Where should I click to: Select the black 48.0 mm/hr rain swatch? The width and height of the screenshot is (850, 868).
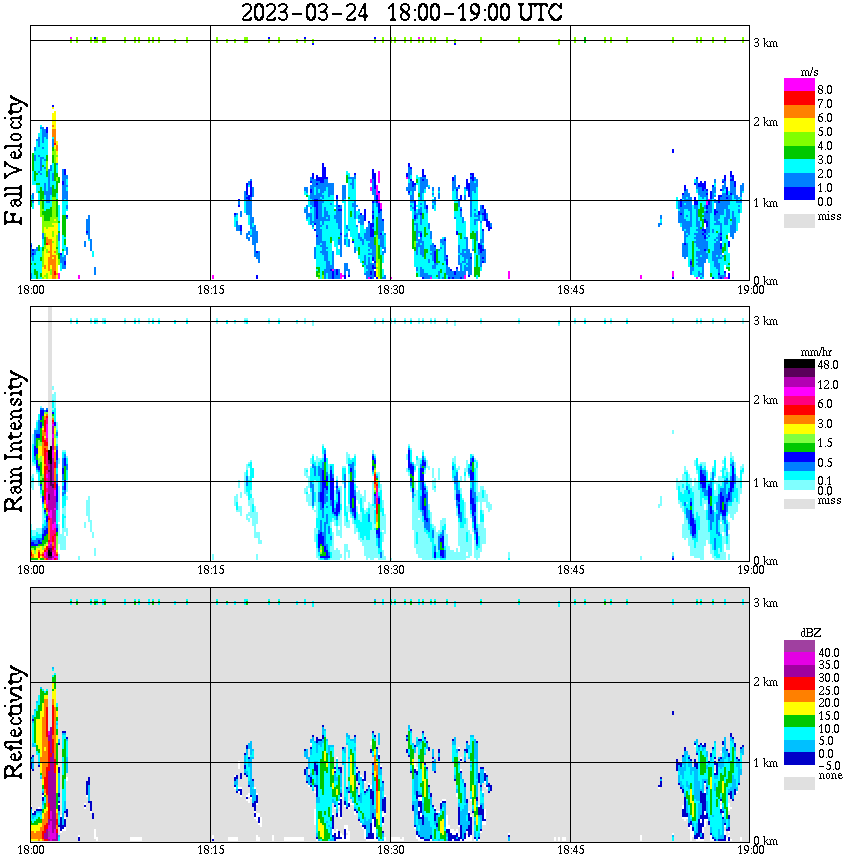799,364
